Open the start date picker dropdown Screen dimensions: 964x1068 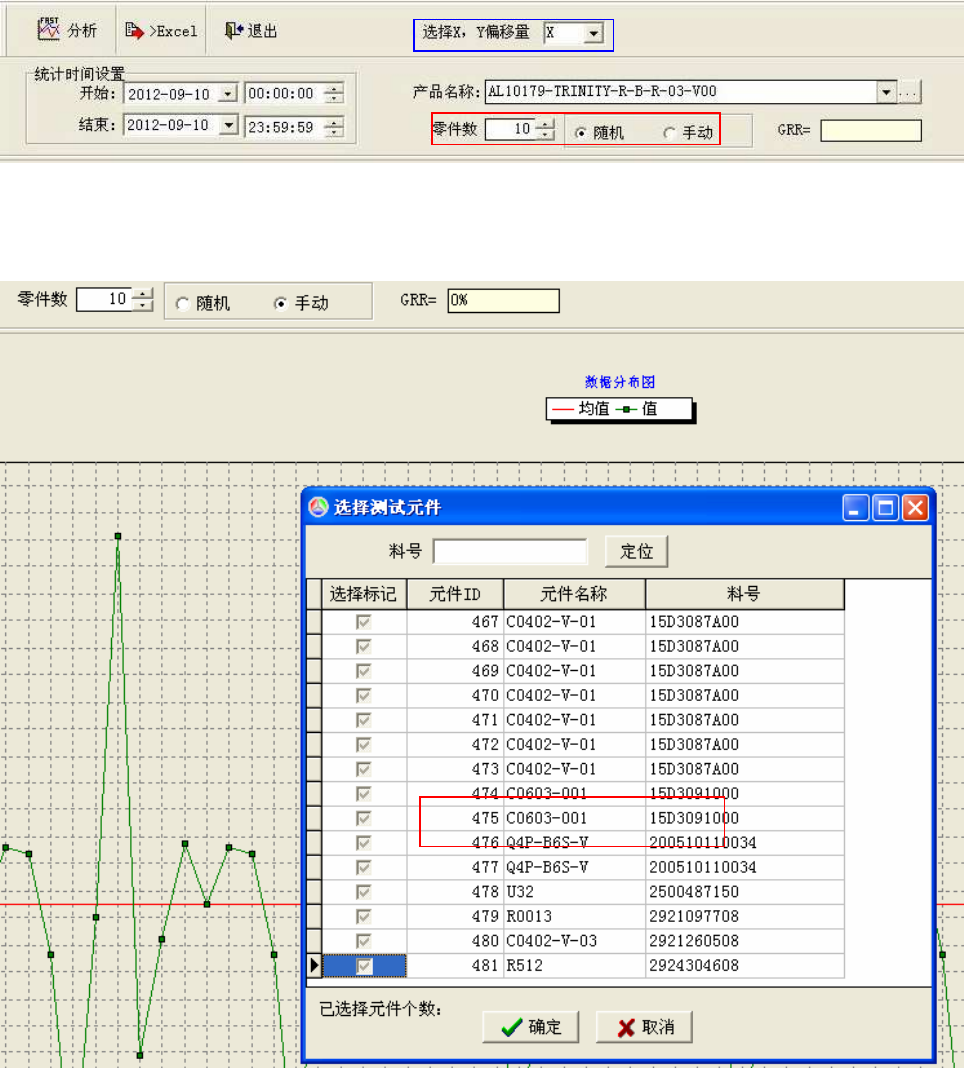point(228,94)
